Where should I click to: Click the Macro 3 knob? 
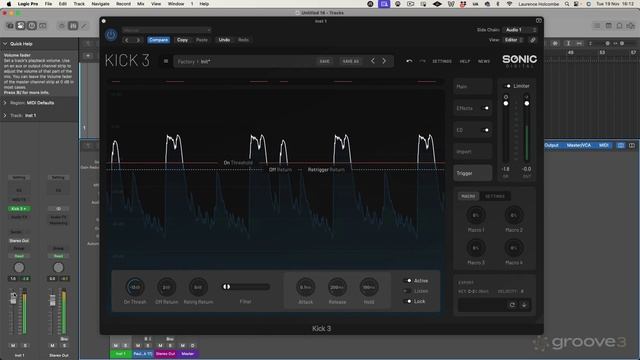tap(476, 248)
